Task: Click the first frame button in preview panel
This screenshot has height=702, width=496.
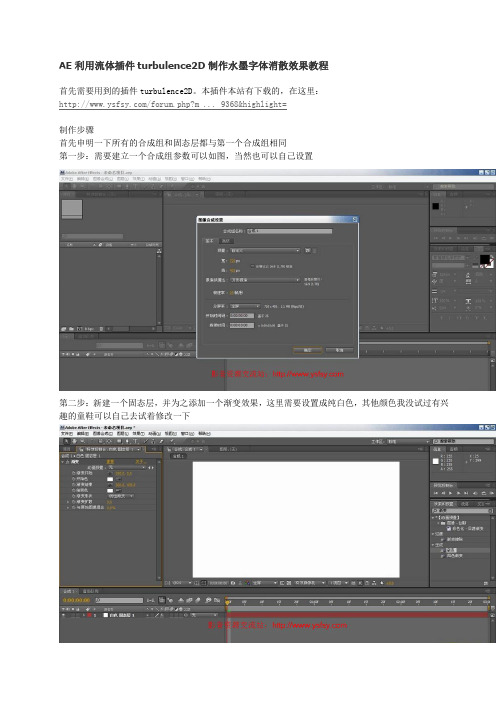Action: point(436,493)
